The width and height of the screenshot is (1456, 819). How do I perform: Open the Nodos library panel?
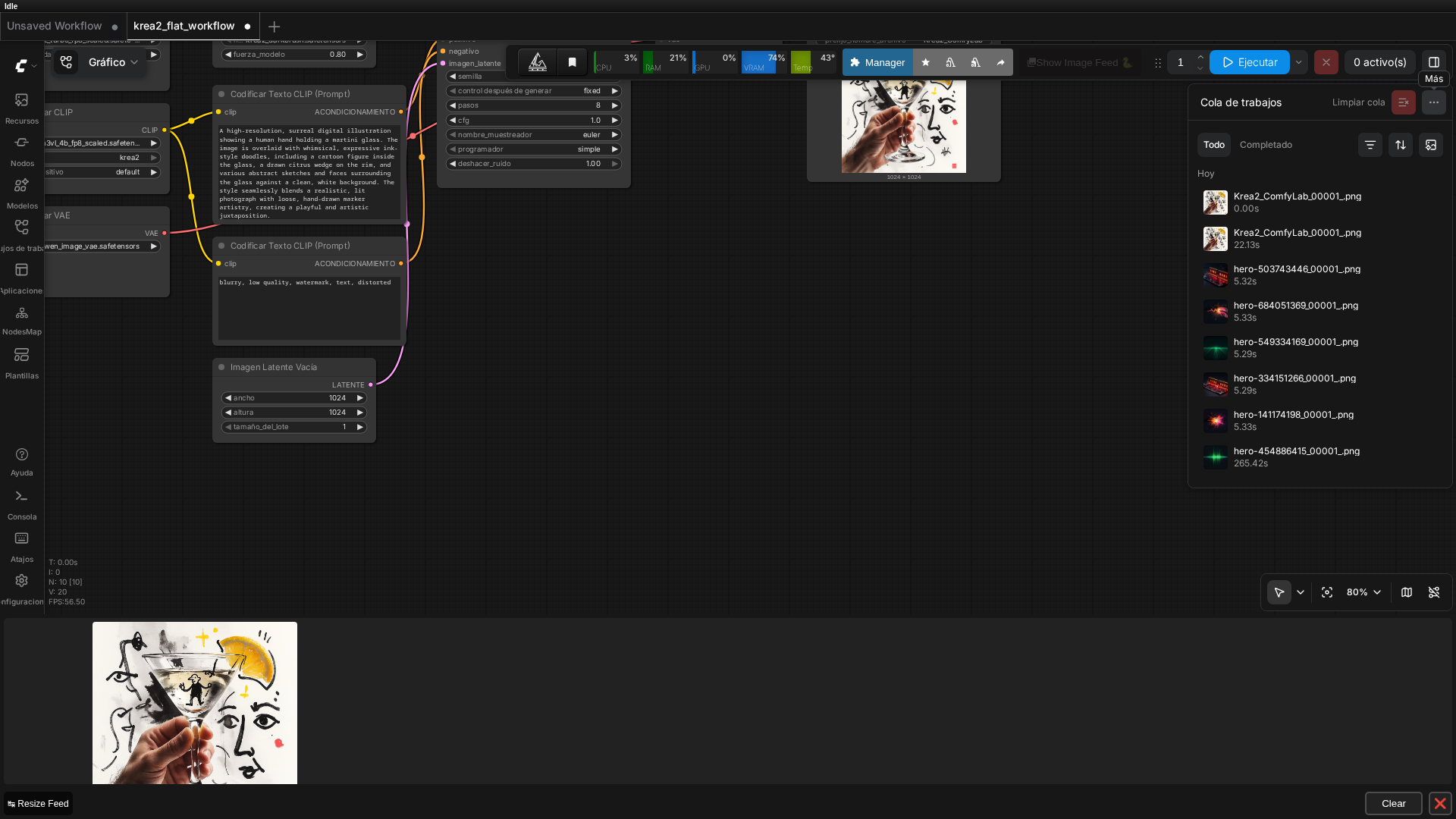point(21,151)
